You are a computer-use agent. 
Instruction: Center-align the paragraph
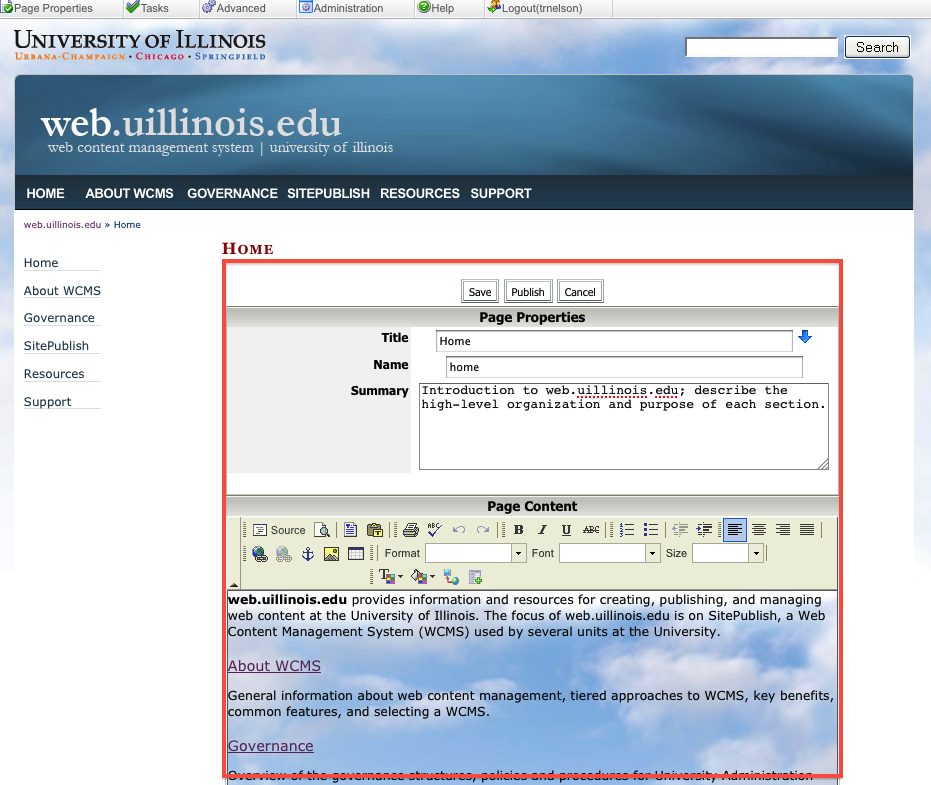tap(759, 530)
